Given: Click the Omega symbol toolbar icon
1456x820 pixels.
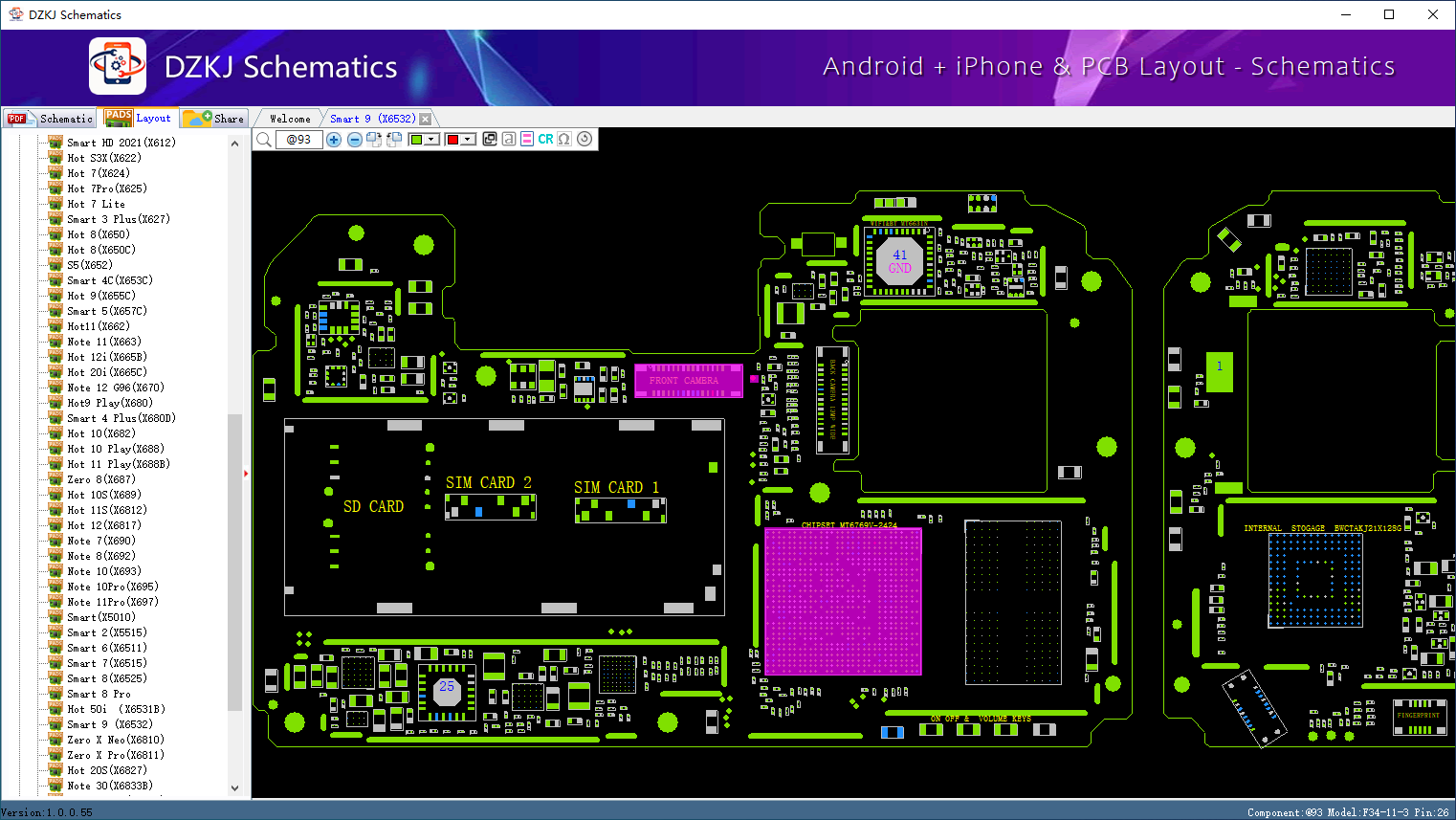Looking at the screenshot, I should point(564,139).
